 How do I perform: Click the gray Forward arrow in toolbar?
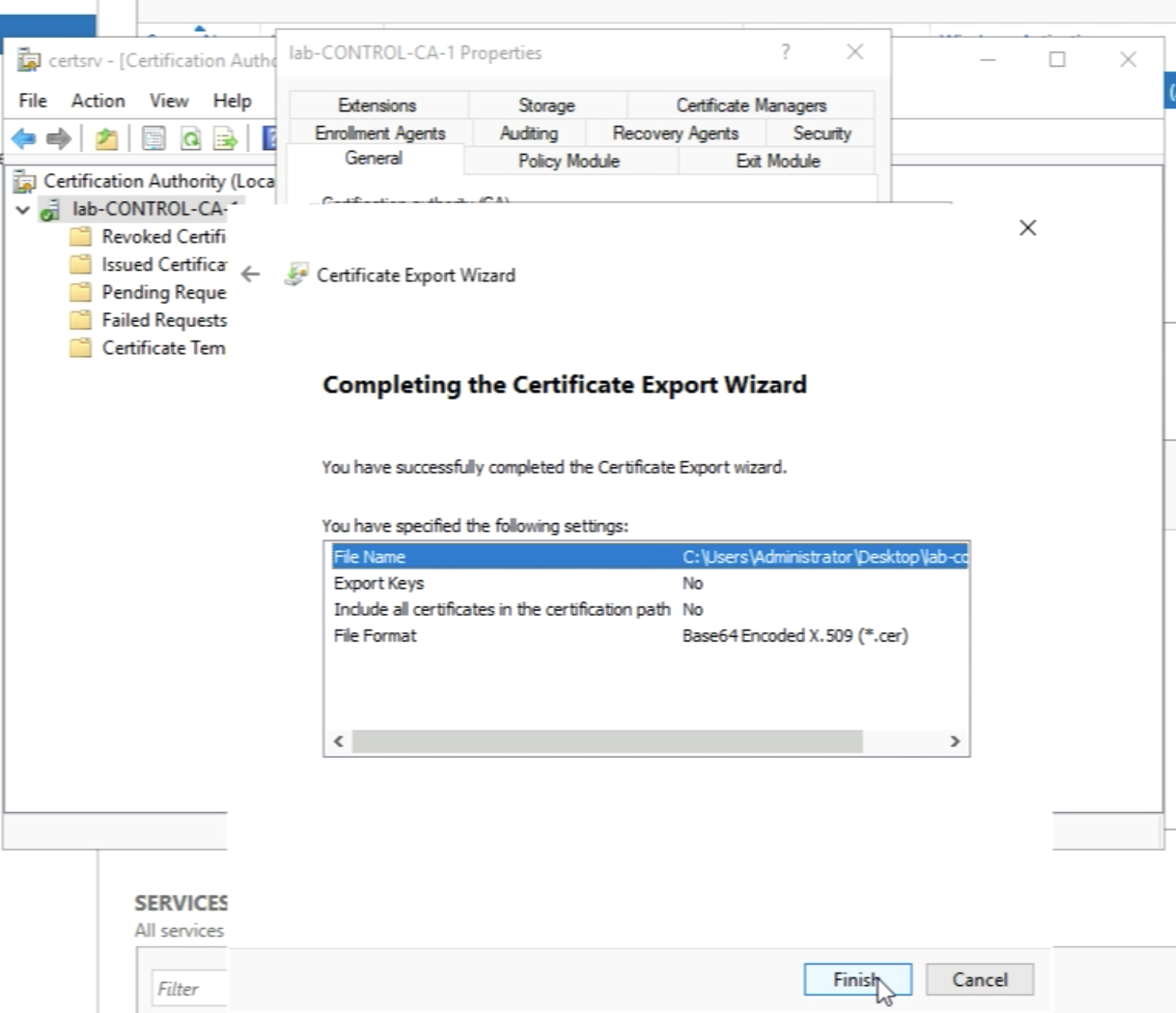coord(59,139)
